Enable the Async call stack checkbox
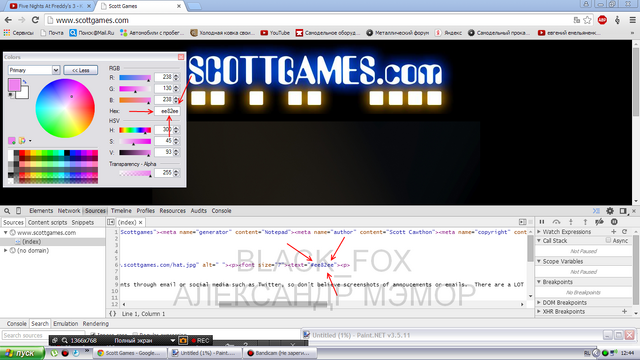 click(608, 240)
